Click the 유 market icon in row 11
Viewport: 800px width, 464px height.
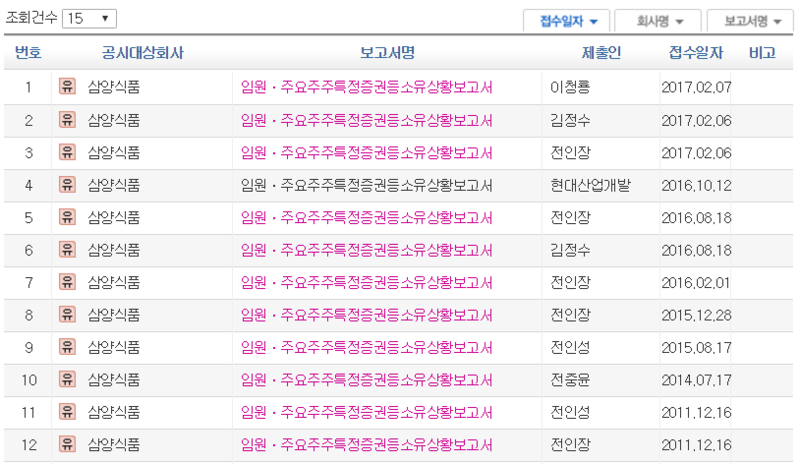tap(67, 411)
